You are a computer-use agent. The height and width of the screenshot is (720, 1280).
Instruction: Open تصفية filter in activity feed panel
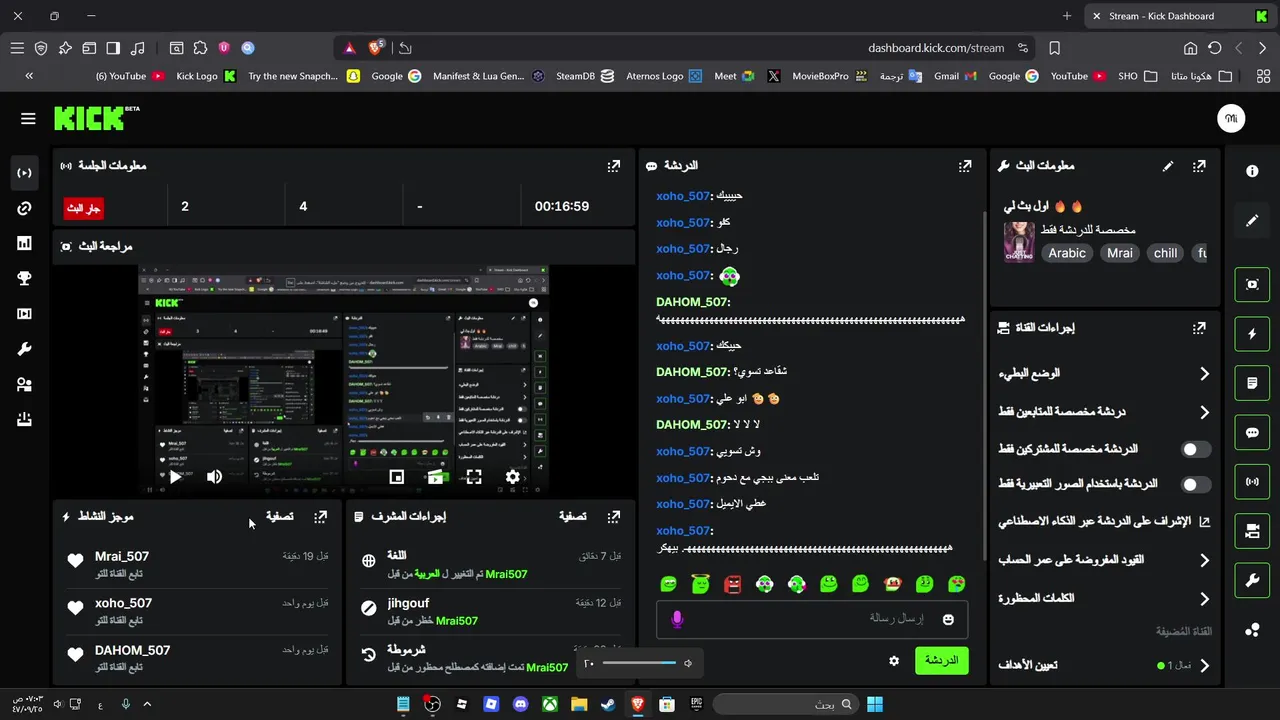tap(279, 517)
